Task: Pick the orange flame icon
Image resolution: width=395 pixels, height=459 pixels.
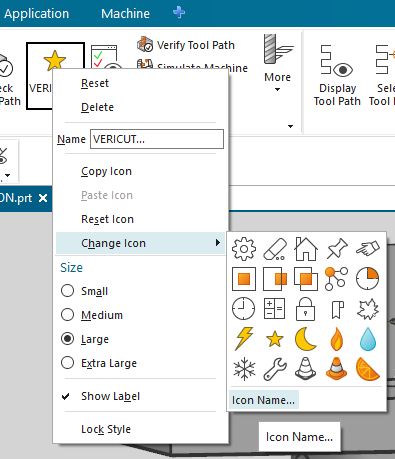Action: coord(337,339)
